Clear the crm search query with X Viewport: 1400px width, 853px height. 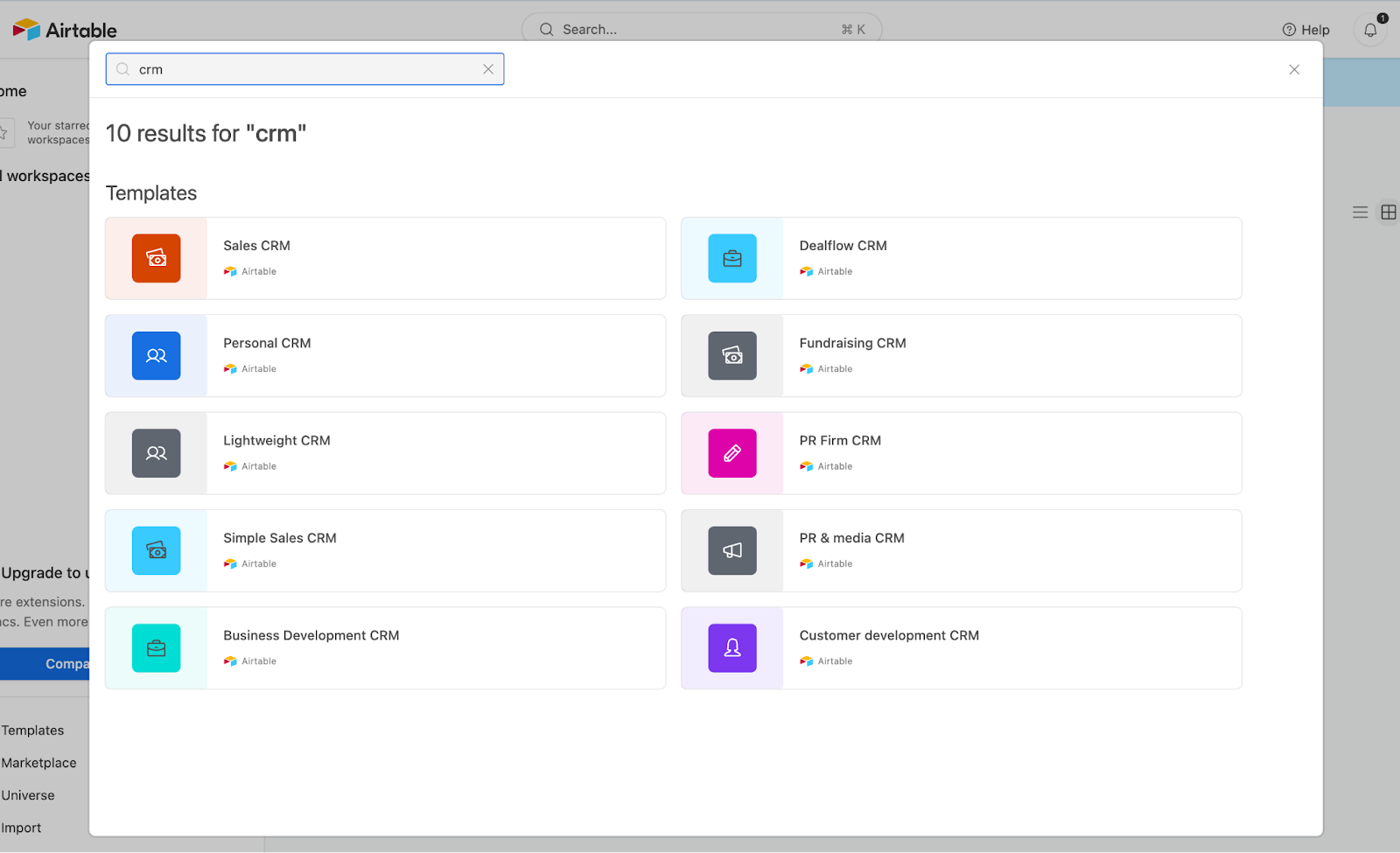tap(488, 69)
